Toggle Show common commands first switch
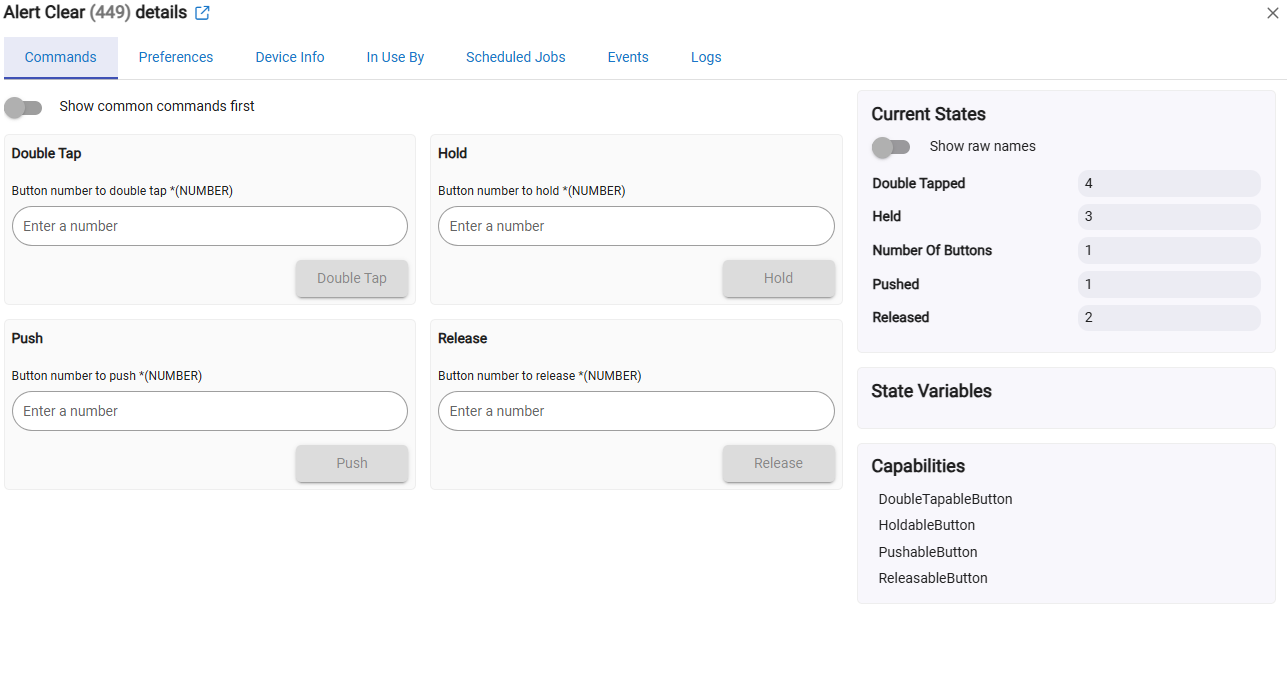The height and width of the screenshot is (694, 1287). coord(24,107)
